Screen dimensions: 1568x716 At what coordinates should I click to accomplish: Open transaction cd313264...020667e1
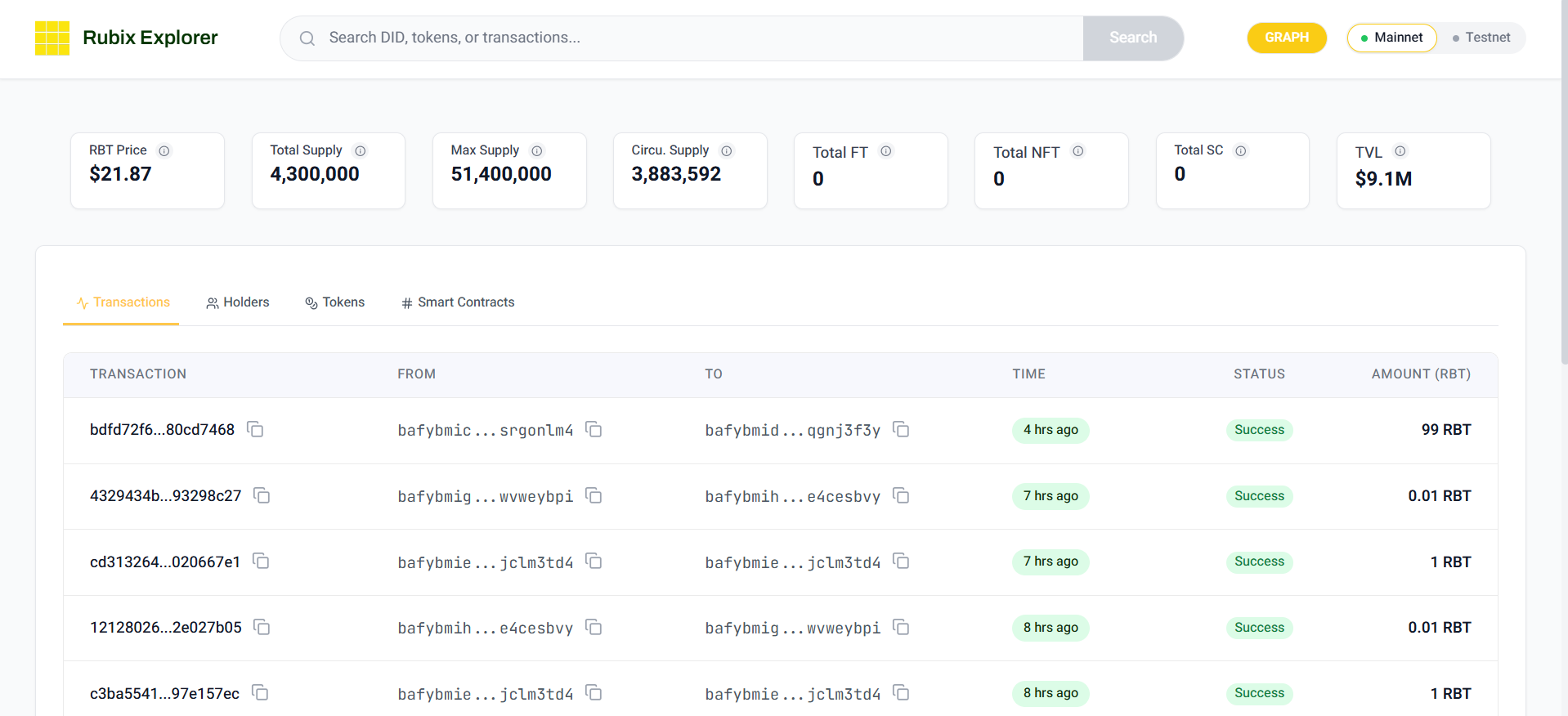(165, 562)
